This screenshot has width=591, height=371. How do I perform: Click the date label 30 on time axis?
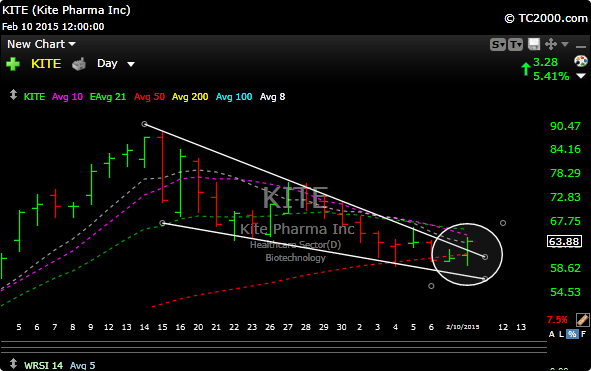pyautogui.click(x=341, y=327)
